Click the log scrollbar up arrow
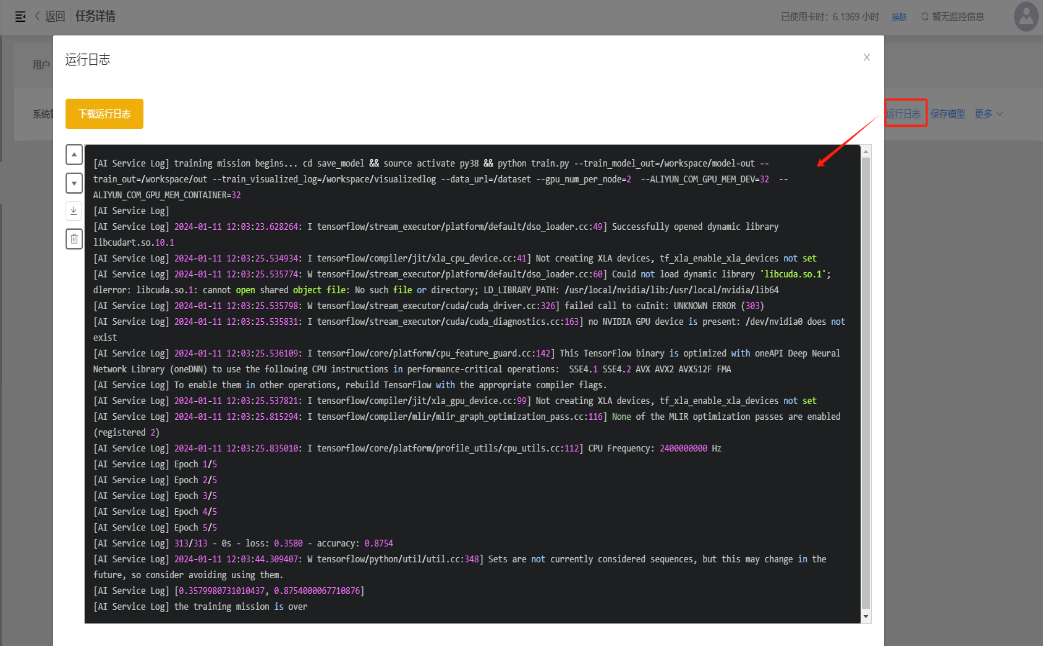The height and width of the screenshot is (646, 1043). [x=866, y=151]
